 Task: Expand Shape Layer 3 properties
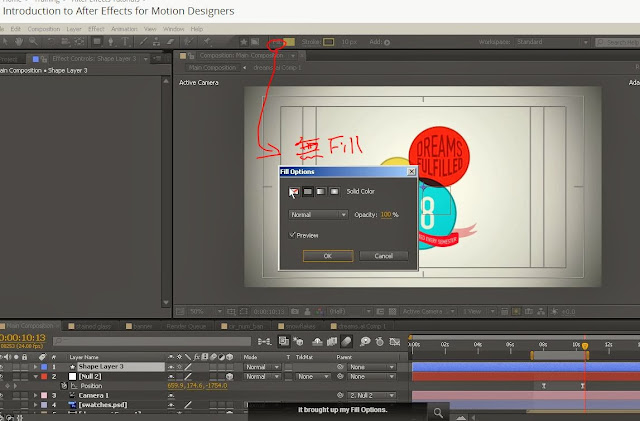click(x=36, y=367)
